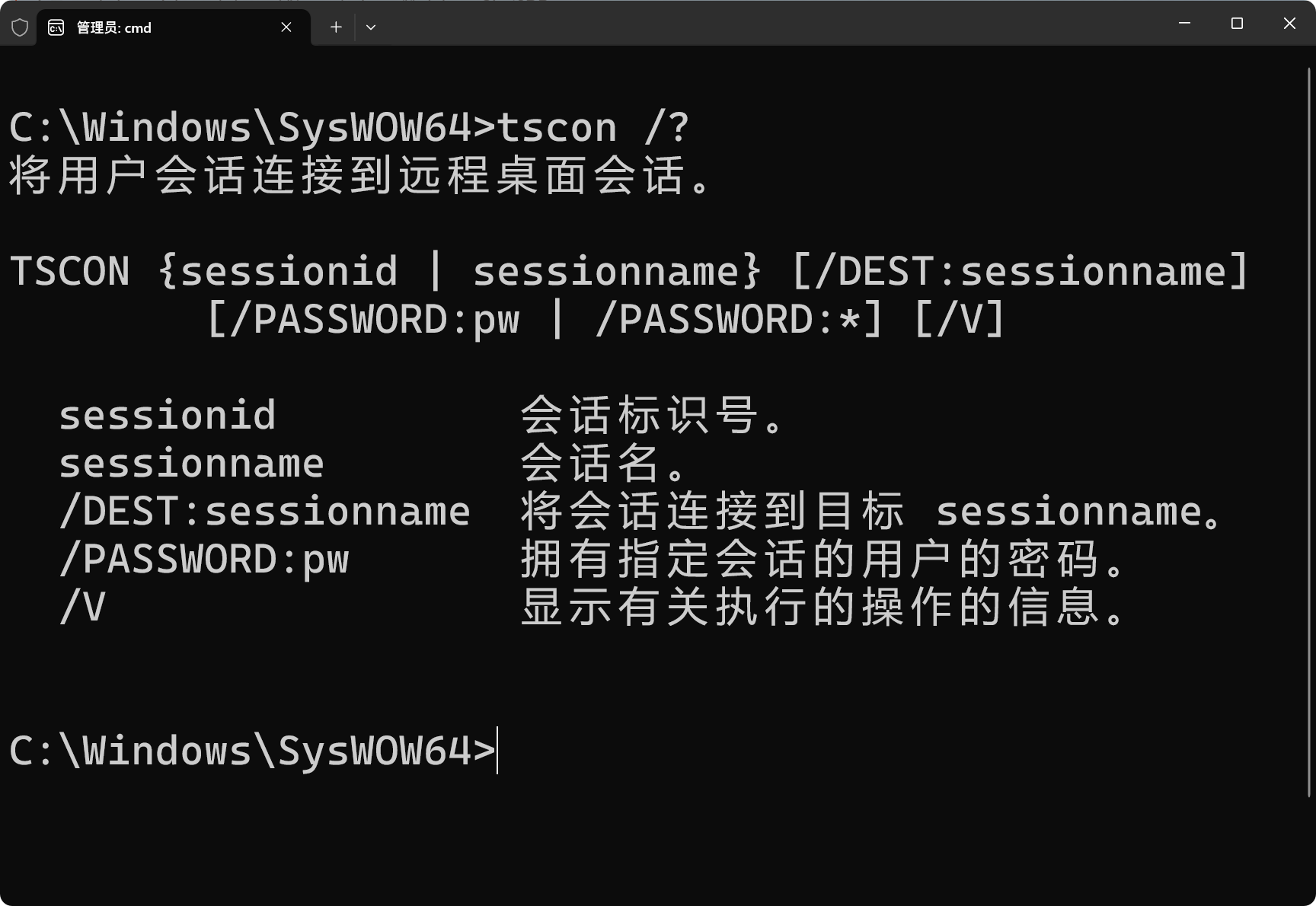Click the TSCON word in the usage syntax line
The height and width of the screenshot is (906, 1316).
[x=70, y=272]
